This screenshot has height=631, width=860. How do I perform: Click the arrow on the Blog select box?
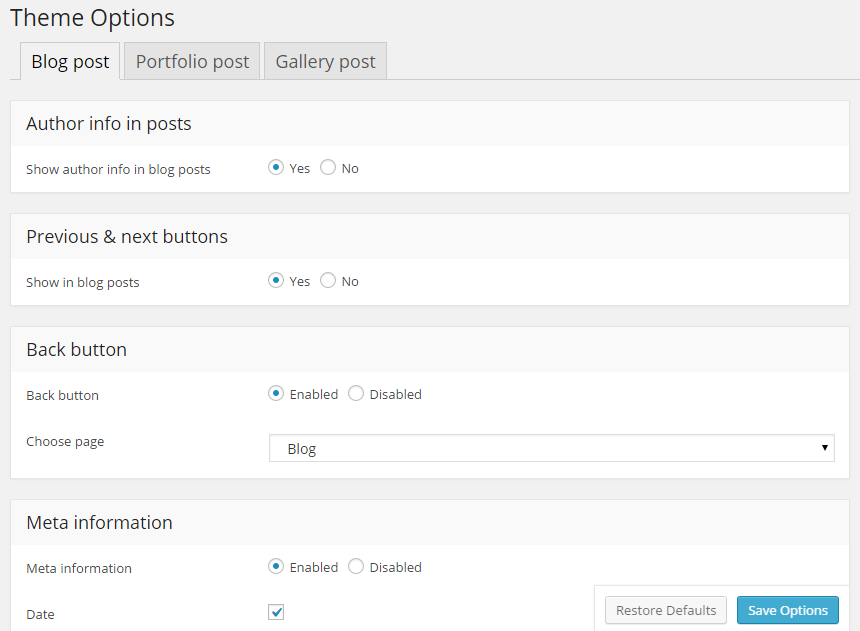click(824, 448)
